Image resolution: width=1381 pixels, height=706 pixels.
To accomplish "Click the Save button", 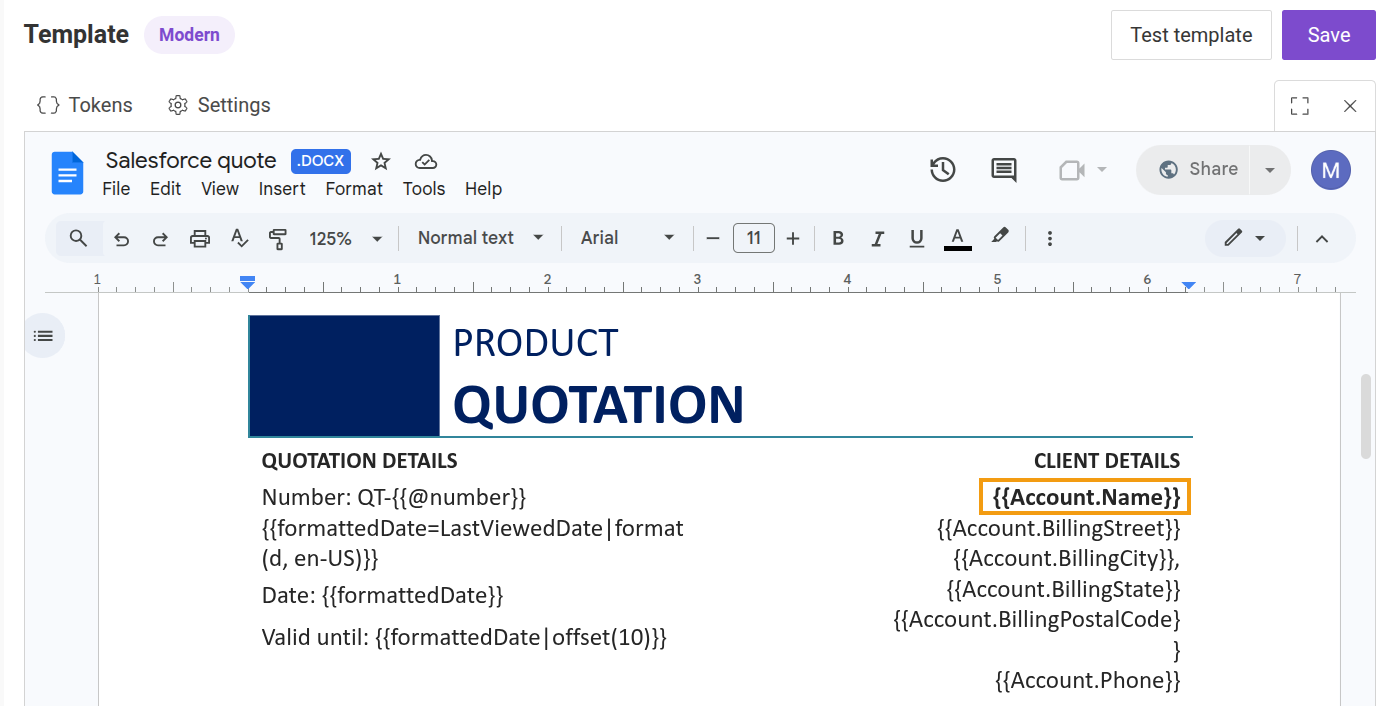I will click(x=1328, y=35).
